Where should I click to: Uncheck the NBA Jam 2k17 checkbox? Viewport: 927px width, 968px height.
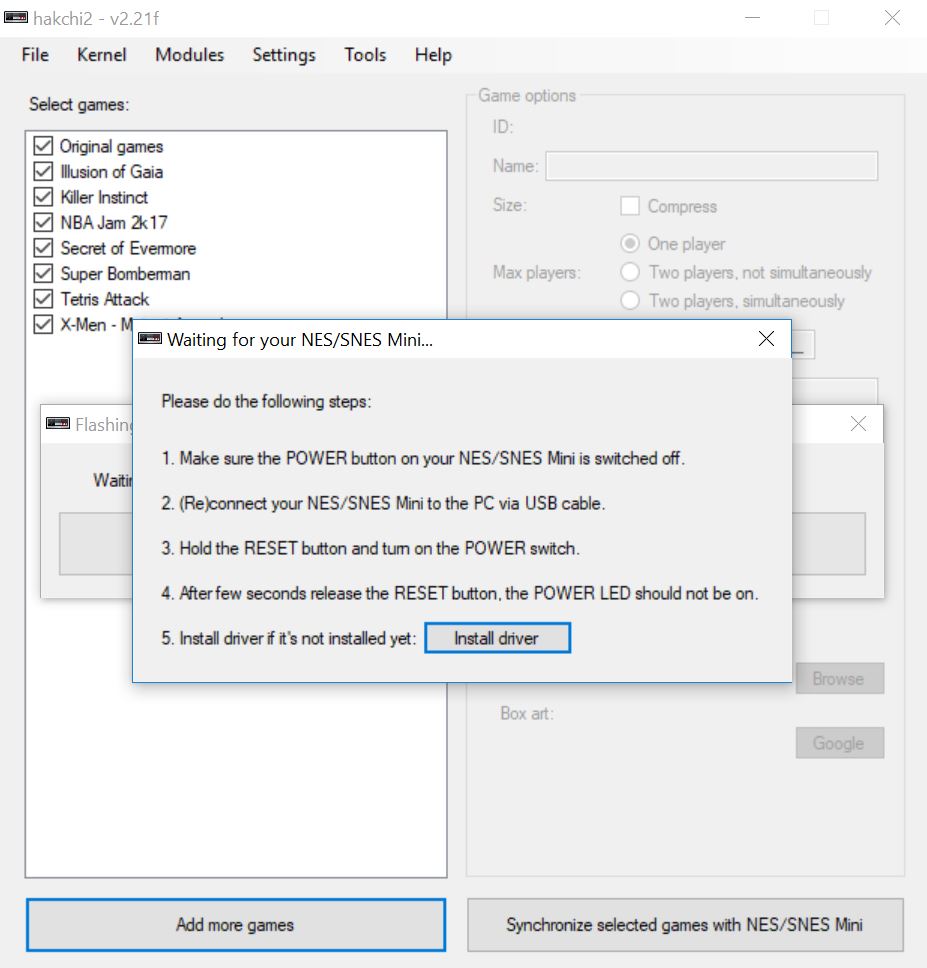click(43, 222)
